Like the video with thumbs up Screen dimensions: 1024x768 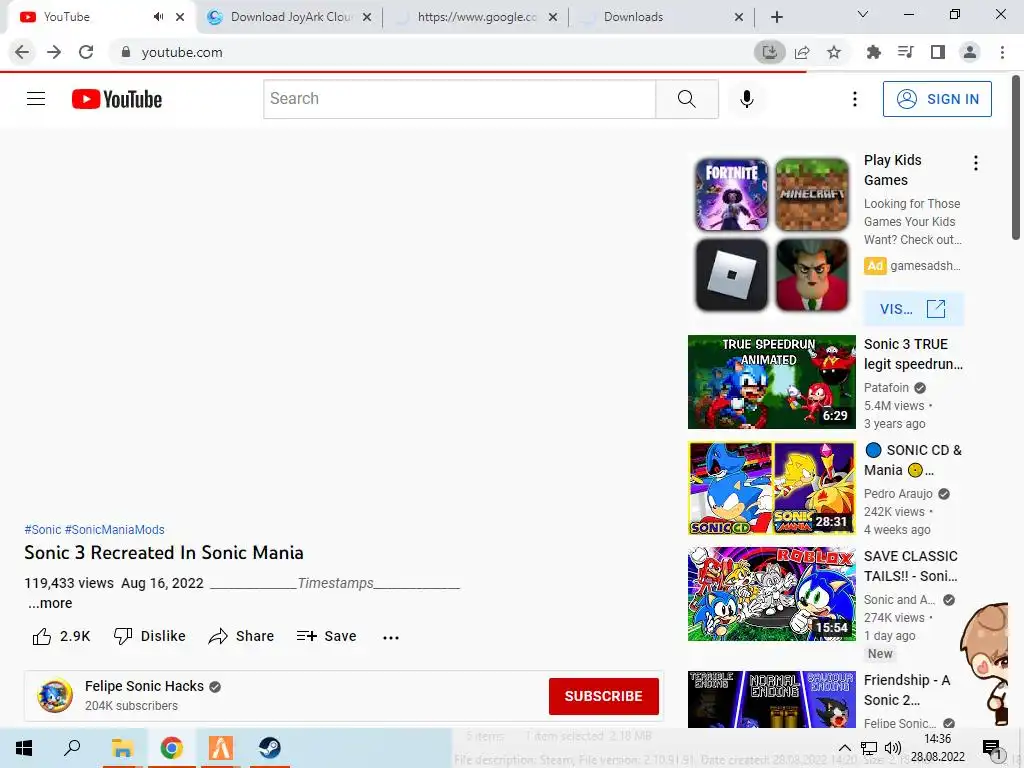pyautogui.click(x=61, y=636)
